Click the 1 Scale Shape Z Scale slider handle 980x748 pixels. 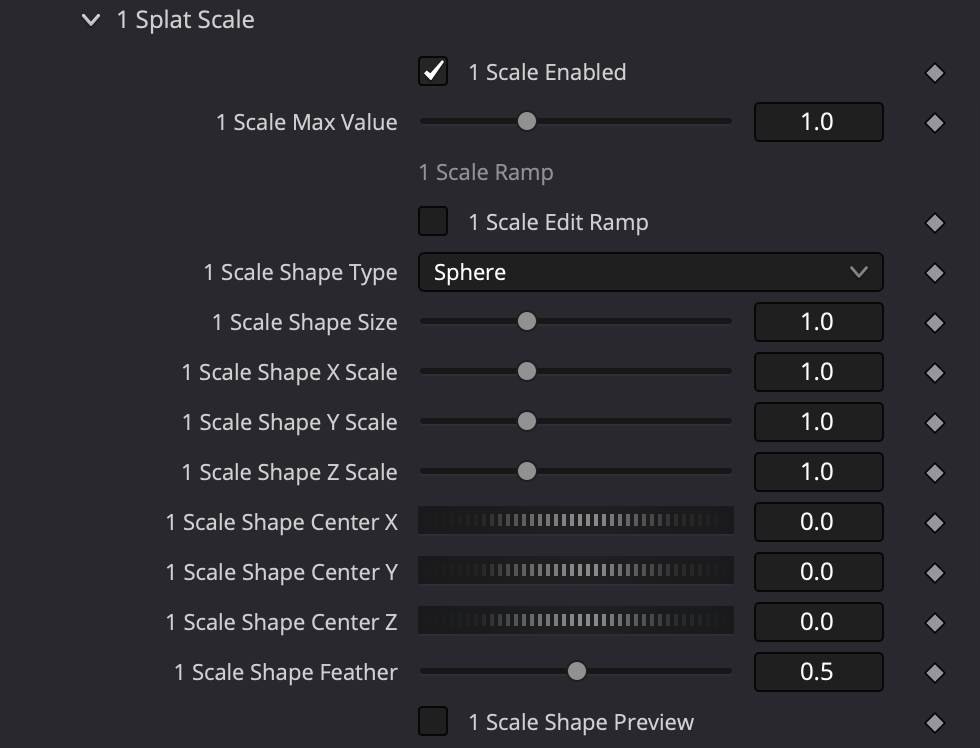coord(527,471)
